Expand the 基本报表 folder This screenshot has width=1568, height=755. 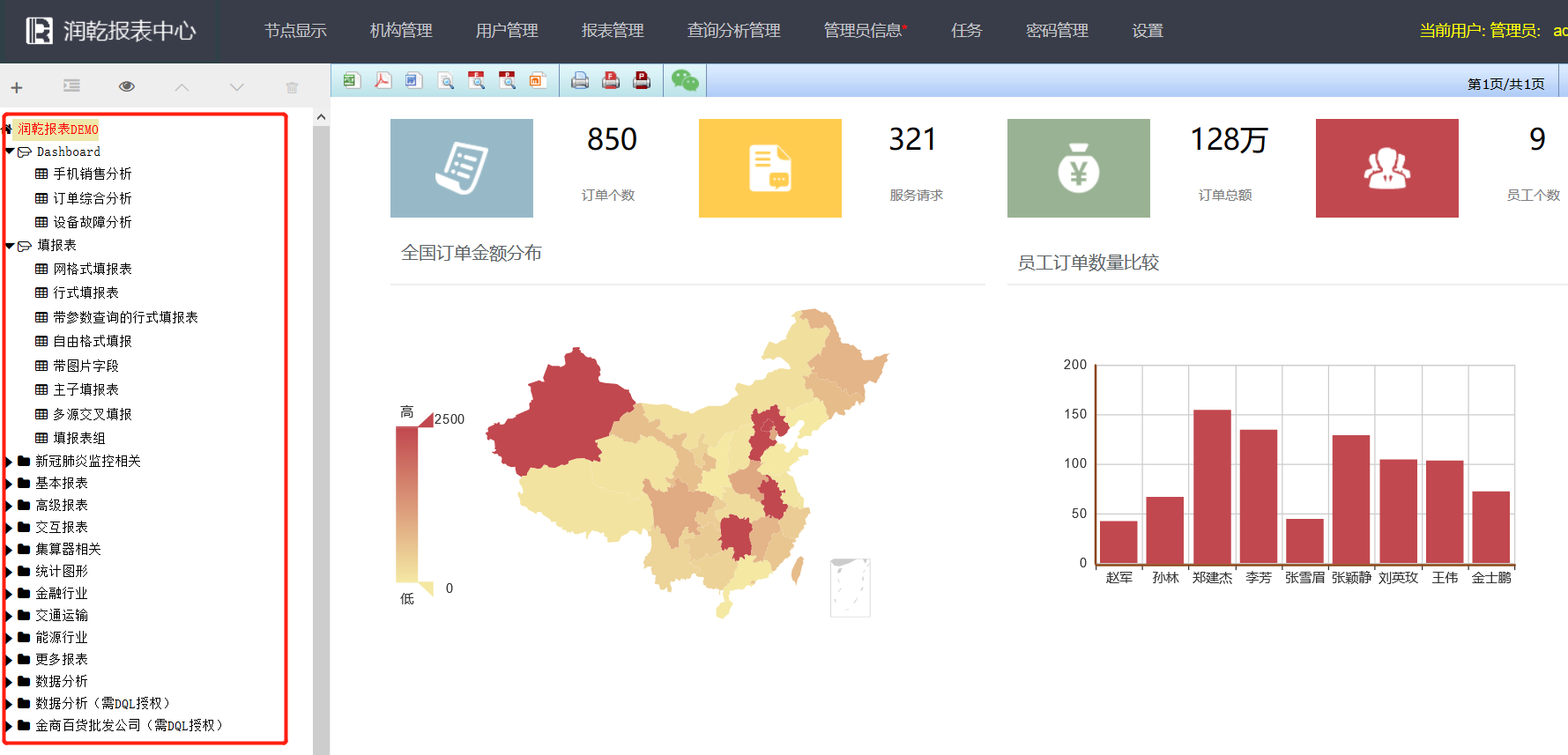[10, 484]
